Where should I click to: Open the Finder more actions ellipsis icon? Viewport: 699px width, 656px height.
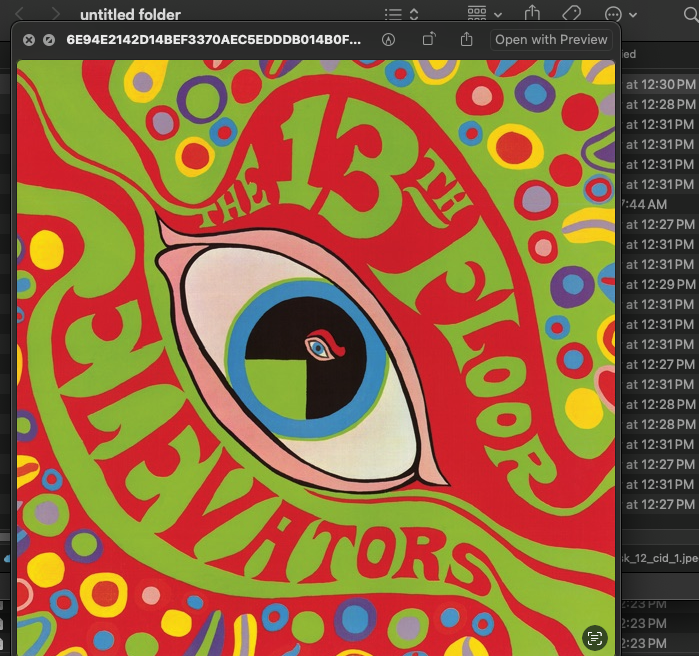click(x=613, y=14)
